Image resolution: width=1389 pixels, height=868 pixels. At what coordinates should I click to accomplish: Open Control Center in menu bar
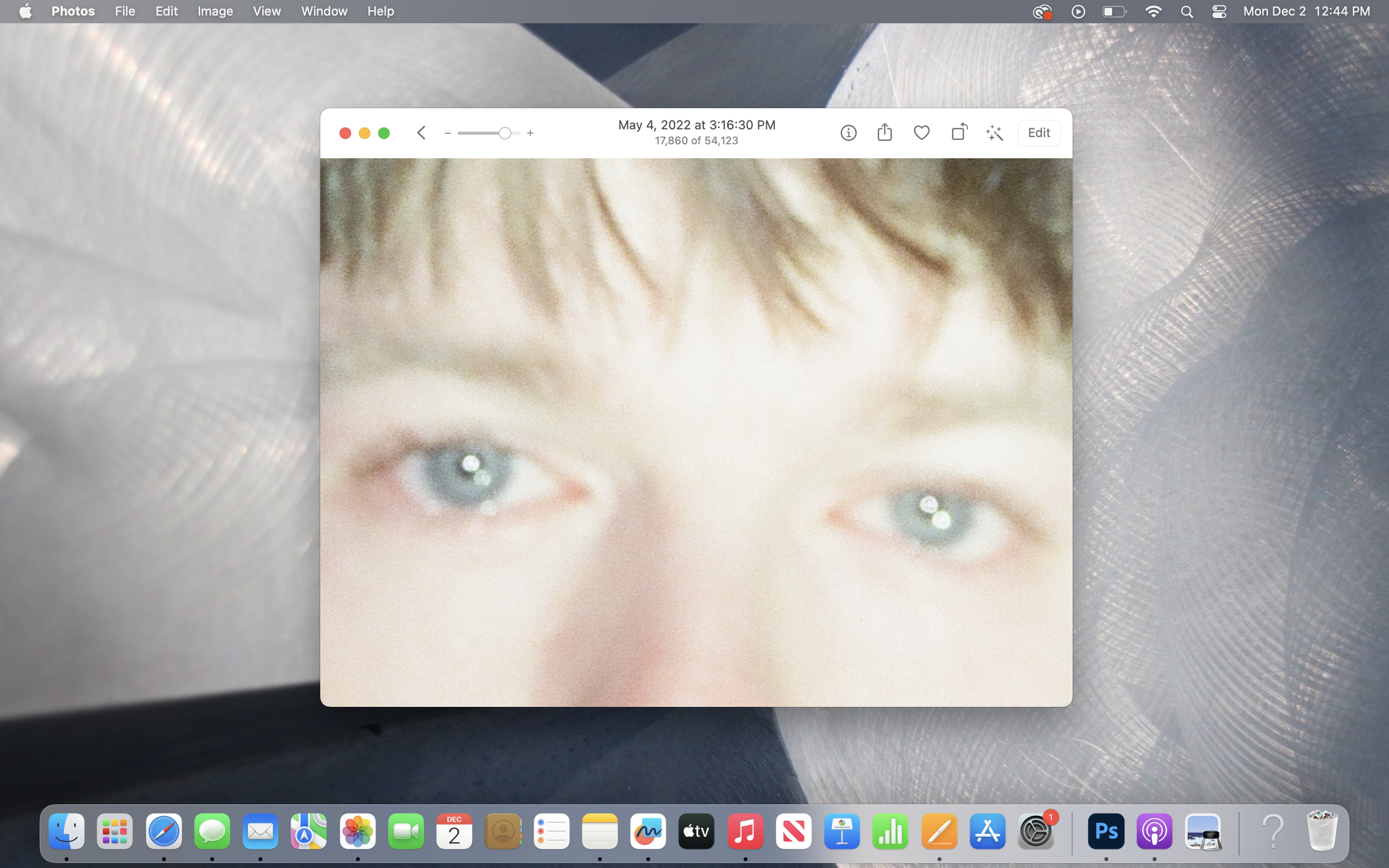click(1218, 12)
